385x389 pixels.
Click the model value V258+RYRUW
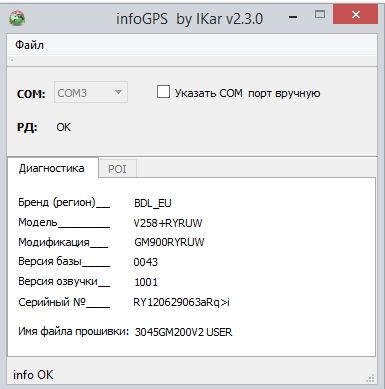[x=168, y=223]
